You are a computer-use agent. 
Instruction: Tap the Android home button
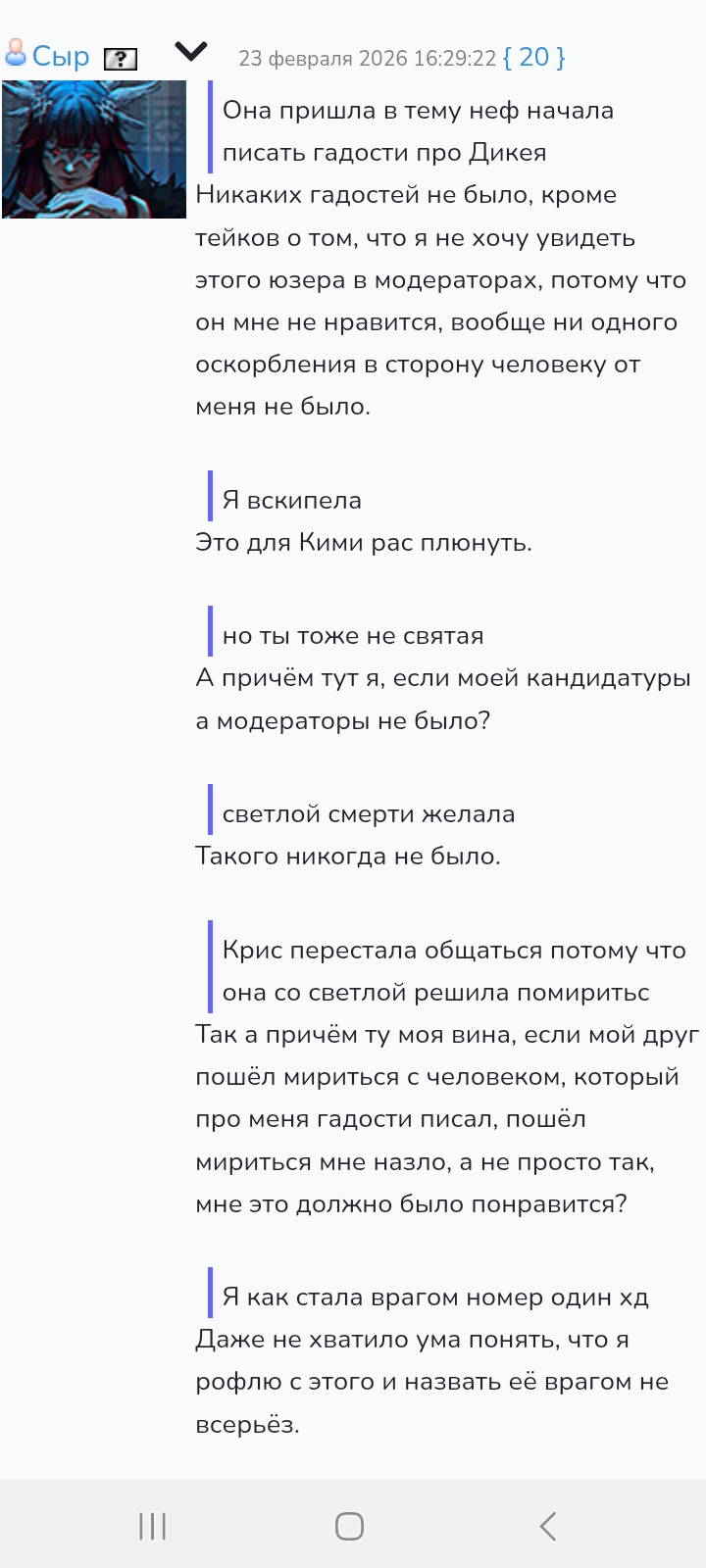pos(350,1526)
